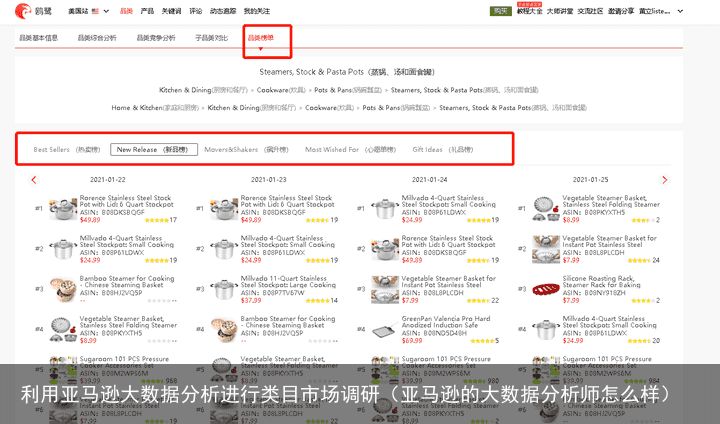Click Rorence stockpot thumbnail under 2021-01-22
This screenshot has height=424, width=720.
coord(63,209)
